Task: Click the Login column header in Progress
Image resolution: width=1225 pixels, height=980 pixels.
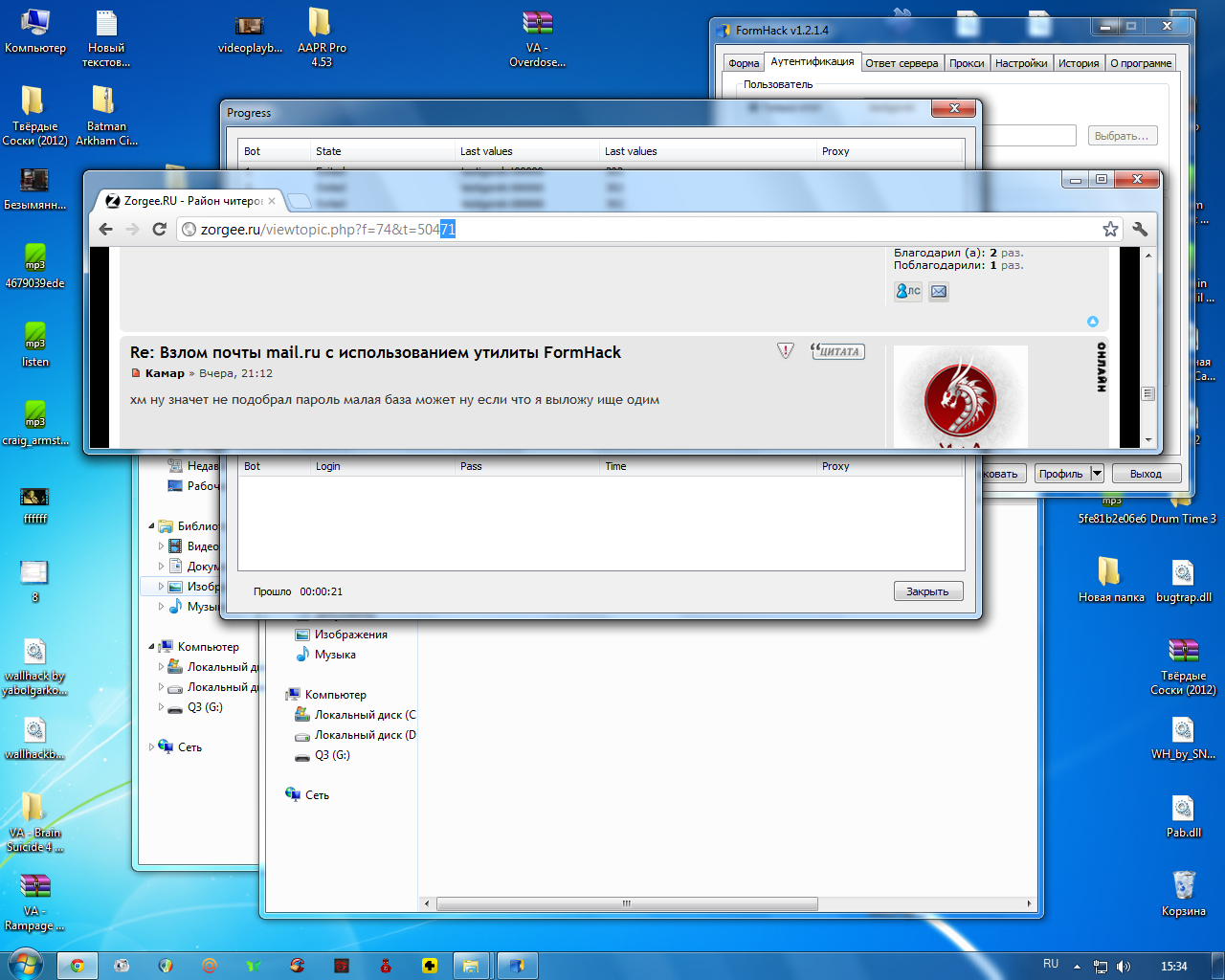Action: click(x=383, y=466)
